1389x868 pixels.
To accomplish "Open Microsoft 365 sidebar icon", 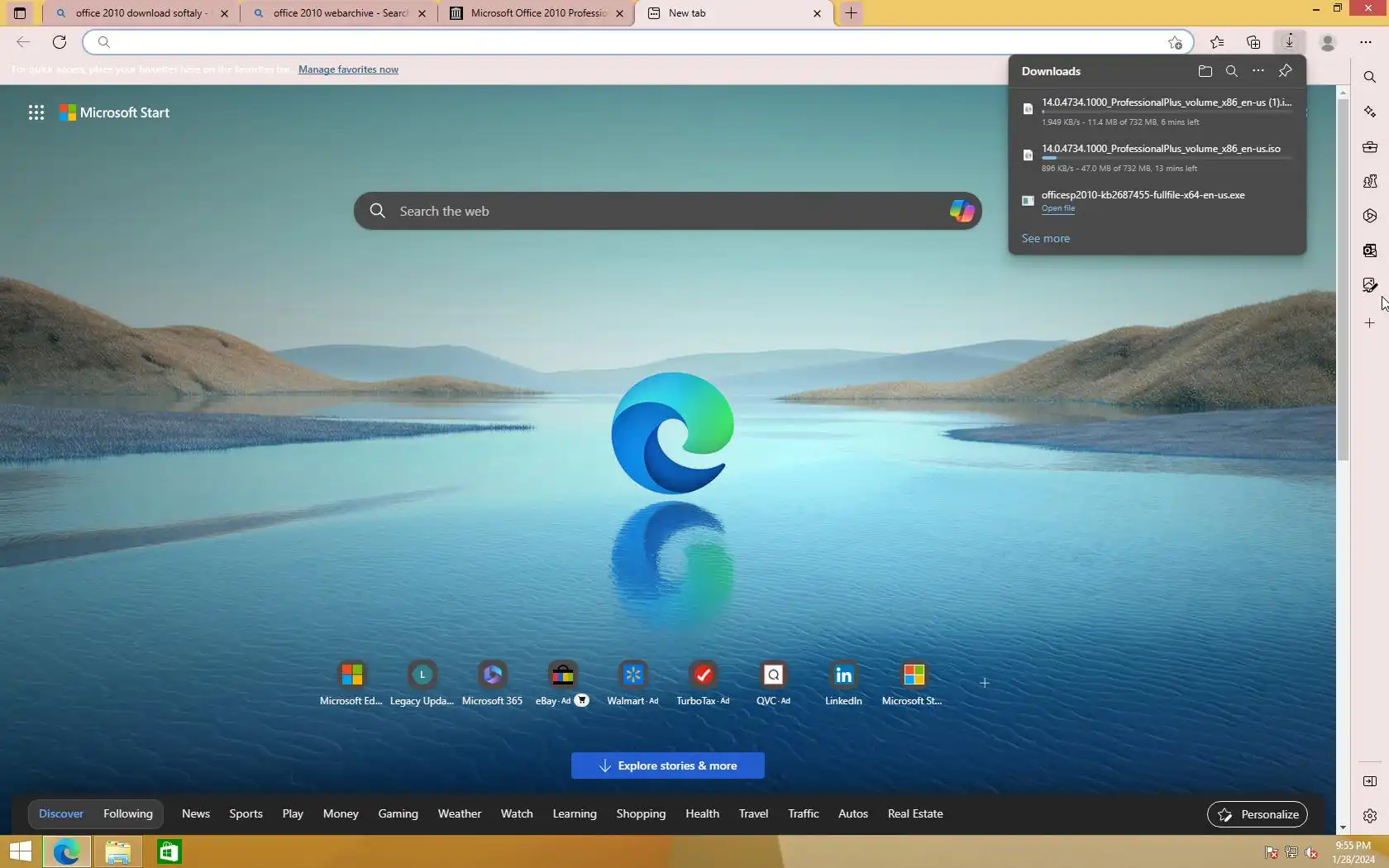I will [x=1370, y=216].
